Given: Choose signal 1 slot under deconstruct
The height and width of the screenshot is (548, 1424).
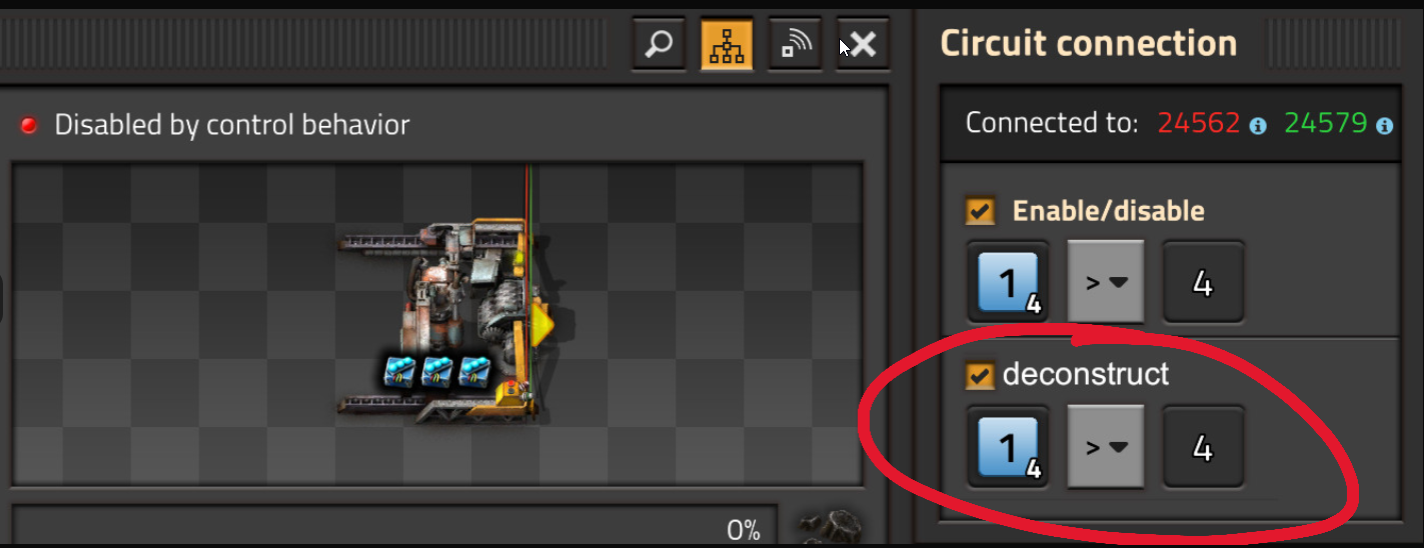Looking at the screenshot, I should point(1008,447).
